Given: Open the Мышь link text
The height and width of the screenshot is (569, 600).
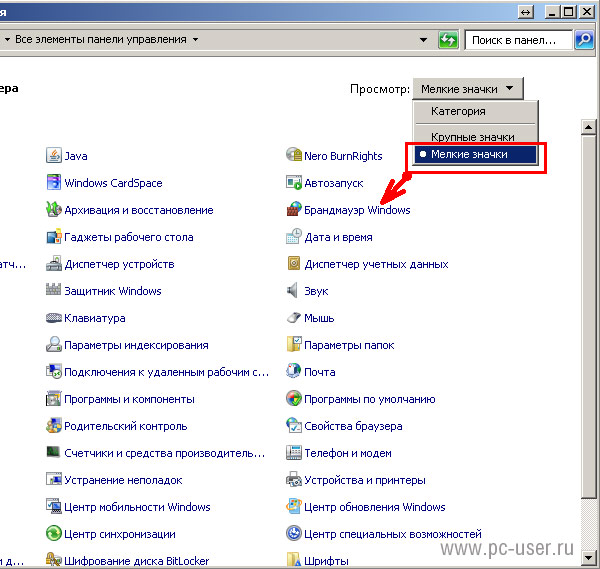Looking at the screenshot, I should [319, 318].
